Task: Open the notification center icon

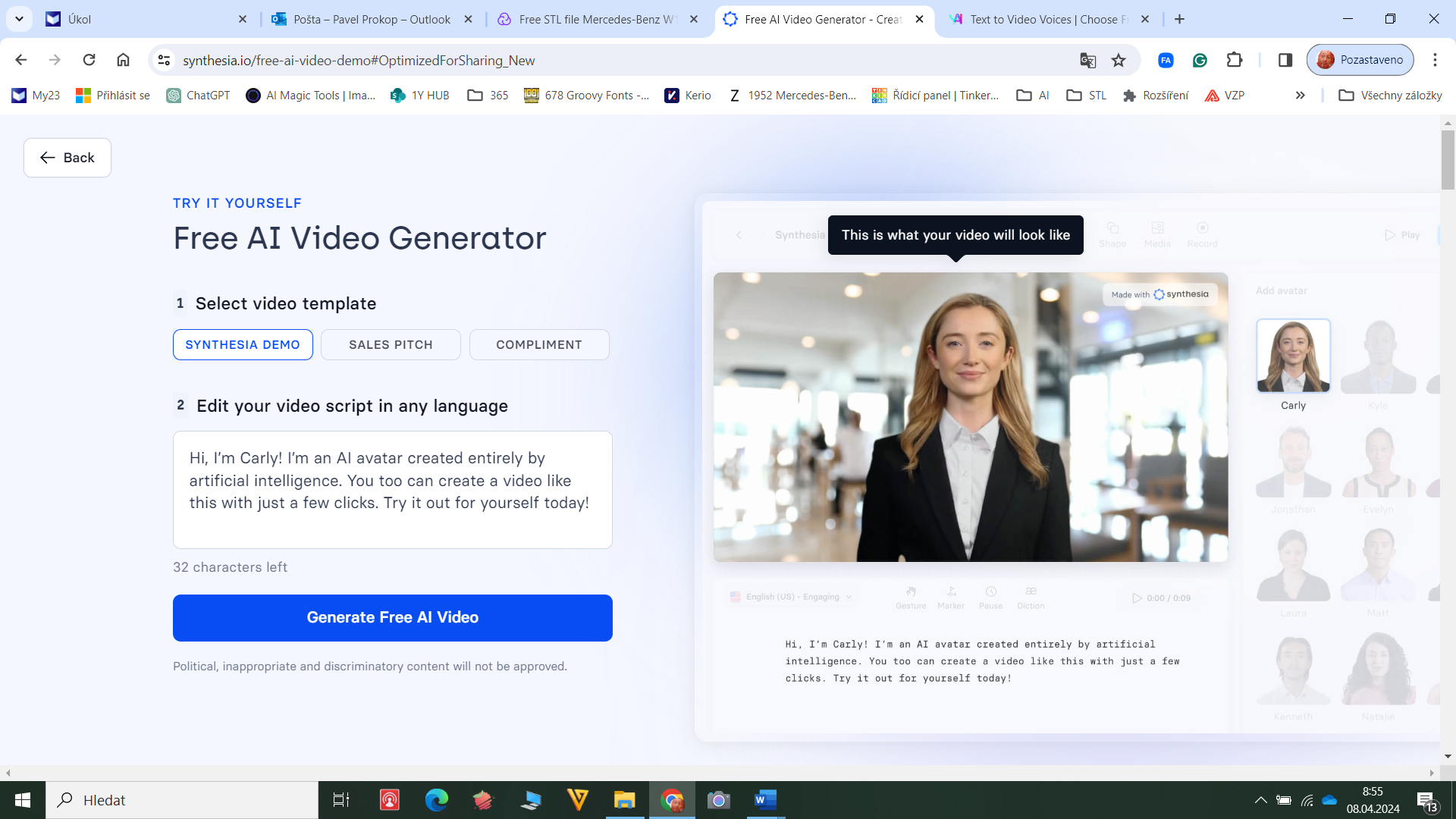Action: pyautogui.click(x=1426, y=801)
